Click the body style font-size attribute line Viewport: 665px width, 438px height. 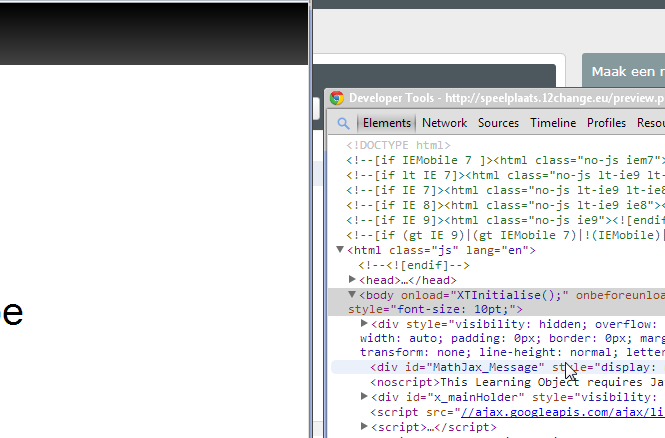[435, 310]
